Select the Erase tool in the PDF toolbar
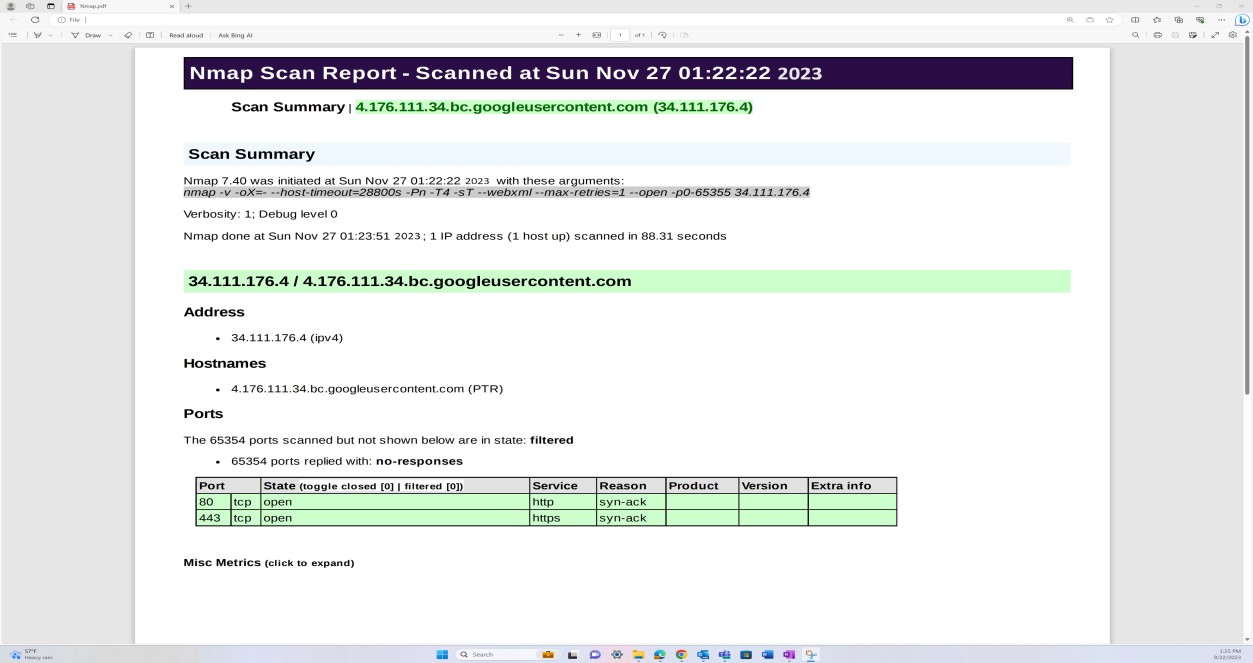Screen dimensions: 1253x663 tap(127, 35)
